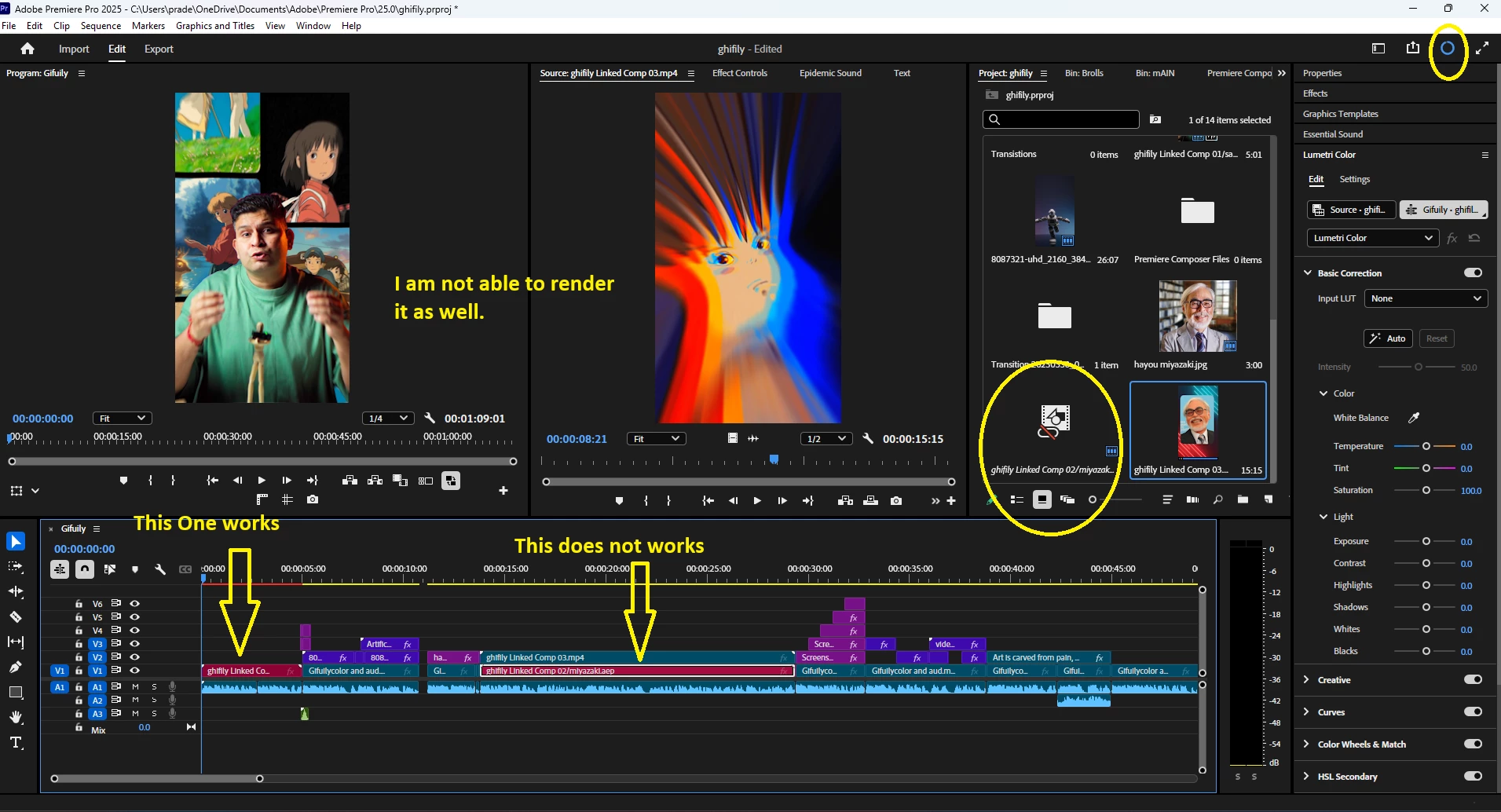Open Source playback resolution 1/2 dropdown
This screenshot has height=812, width=1501.
[x=826, y=439]
